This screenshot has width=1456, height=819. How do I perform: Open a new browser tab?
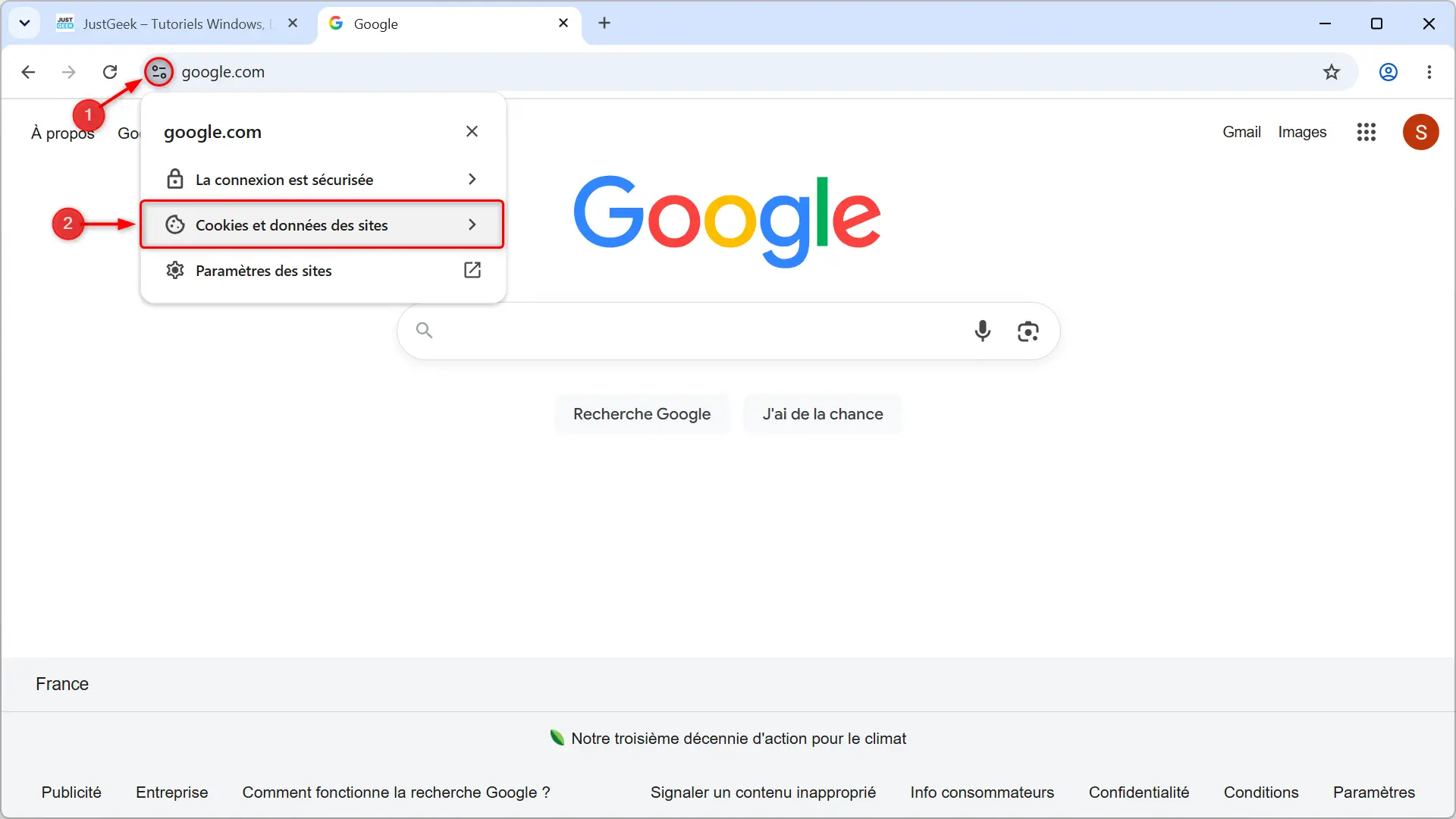point(604,23)
